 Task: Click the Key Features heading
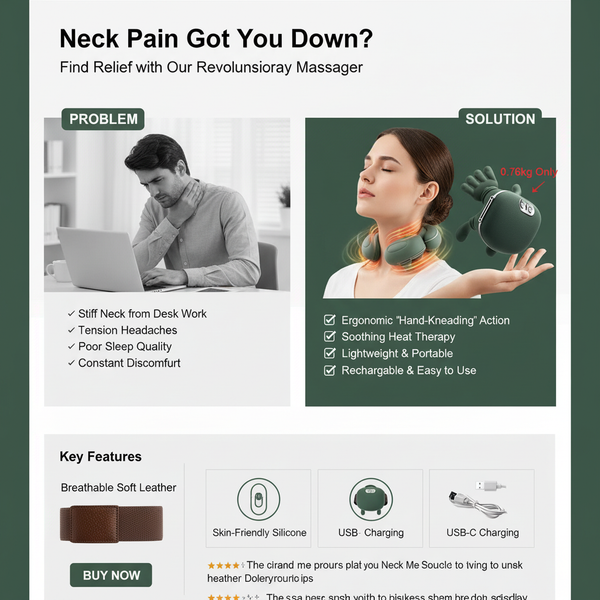coord(100,457)
